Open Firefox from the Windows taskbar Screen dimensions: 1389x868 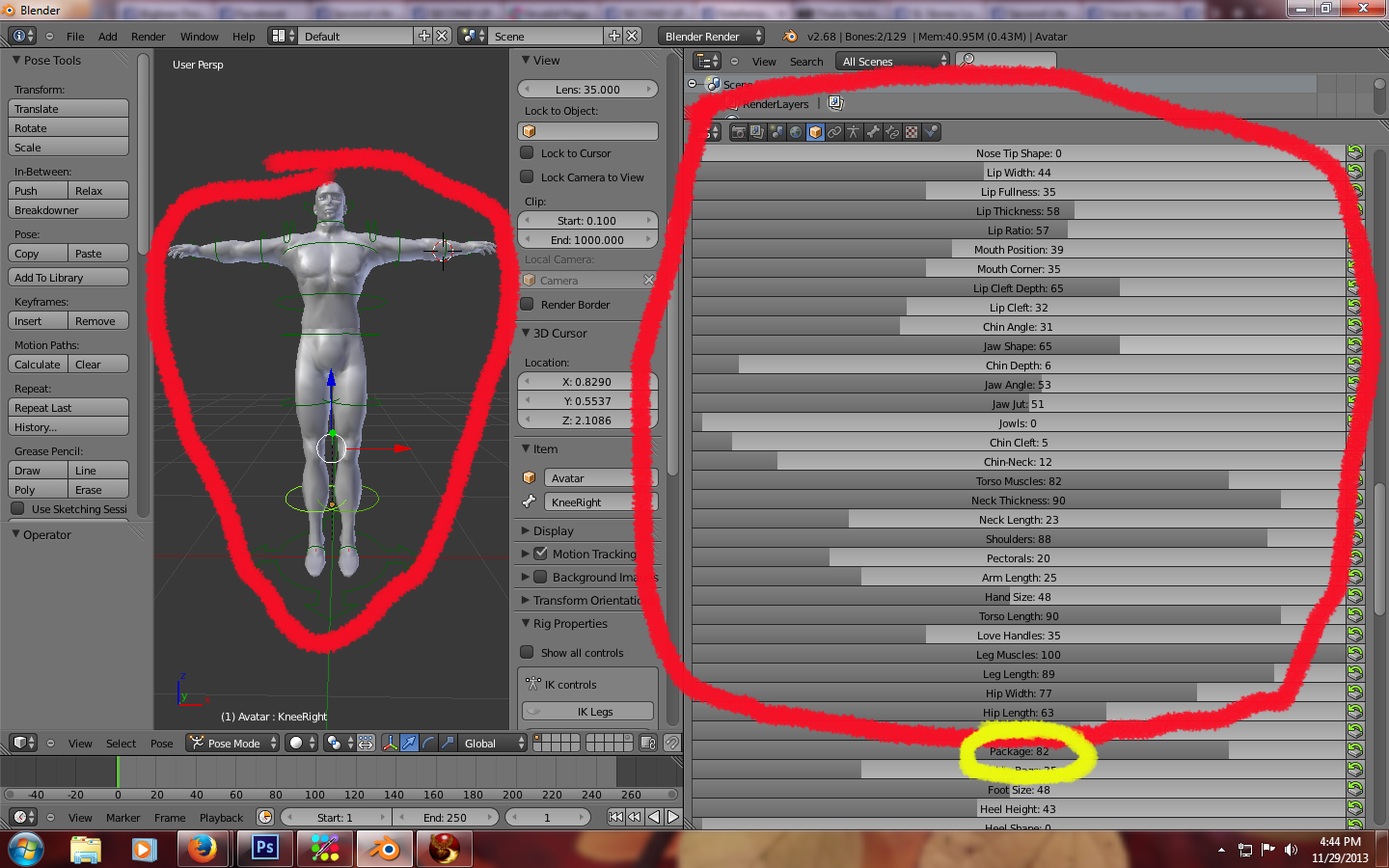pyautogui.click(x=203, y=849)
